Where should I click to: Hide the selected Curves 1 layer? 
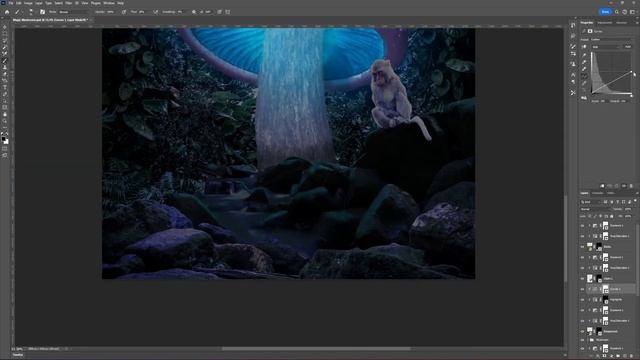(582, 289)
